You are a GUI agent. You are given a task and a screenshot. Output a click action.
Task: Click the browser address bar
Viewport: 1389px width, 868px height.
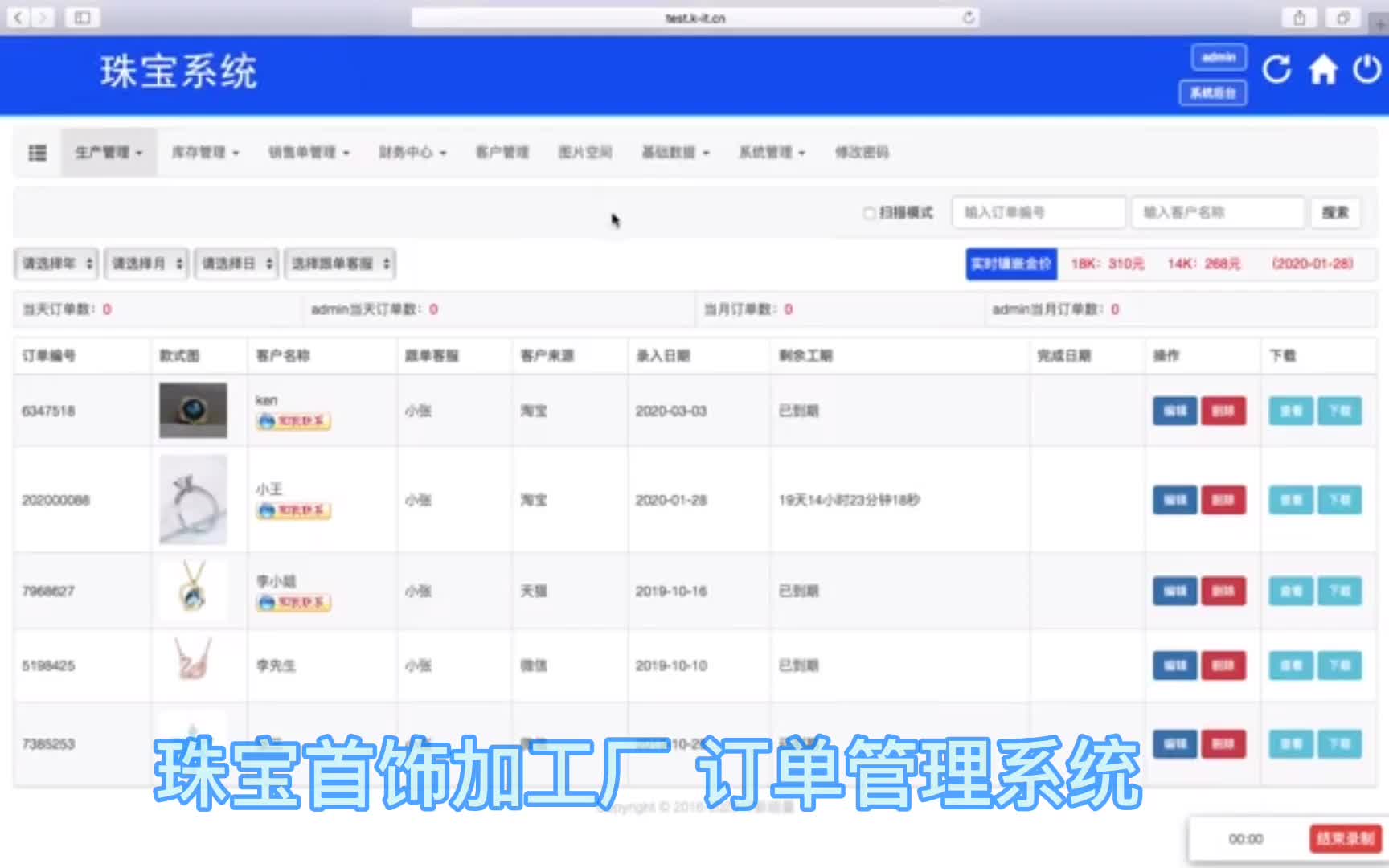point(695,17)
